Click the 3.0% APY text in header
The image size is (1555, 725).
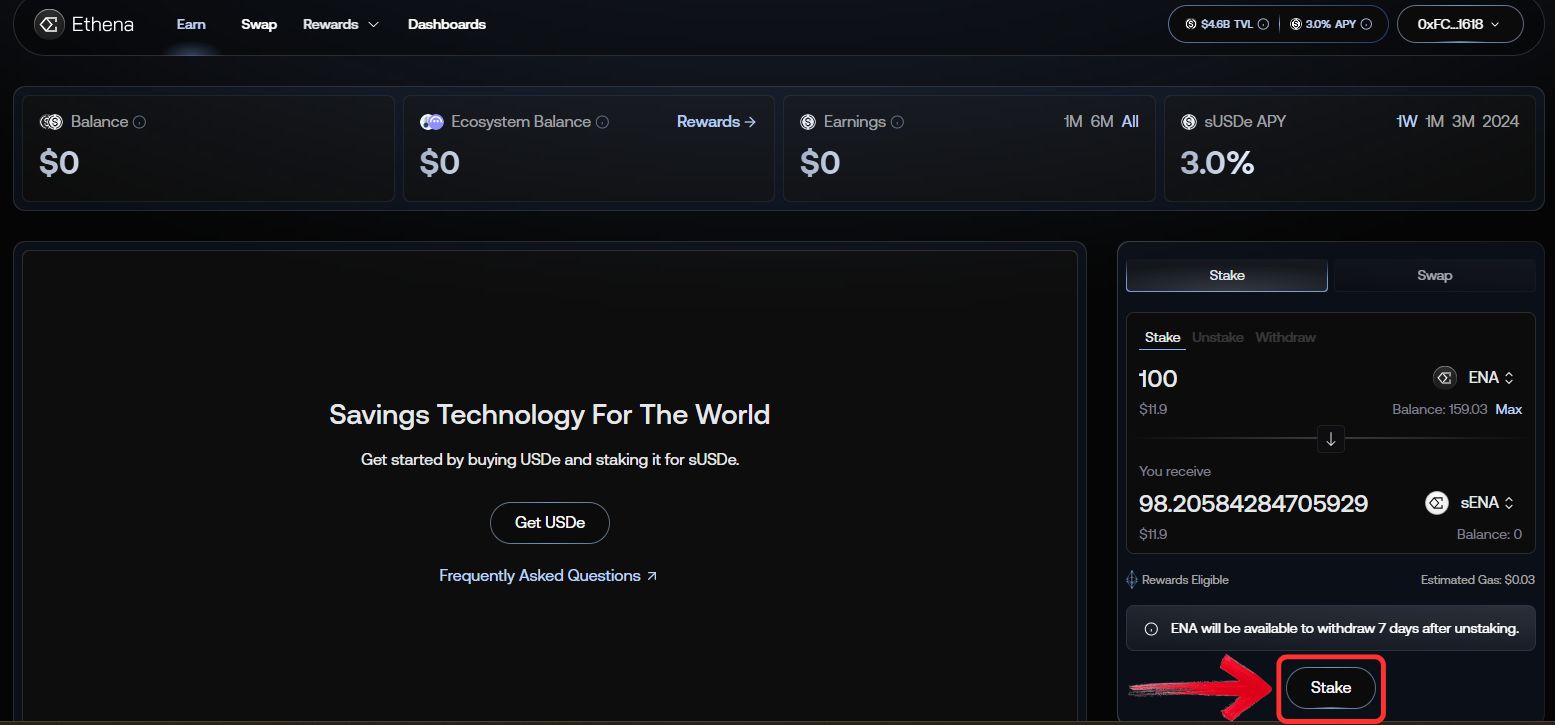pyautogui.click(x=1330, y=24)
